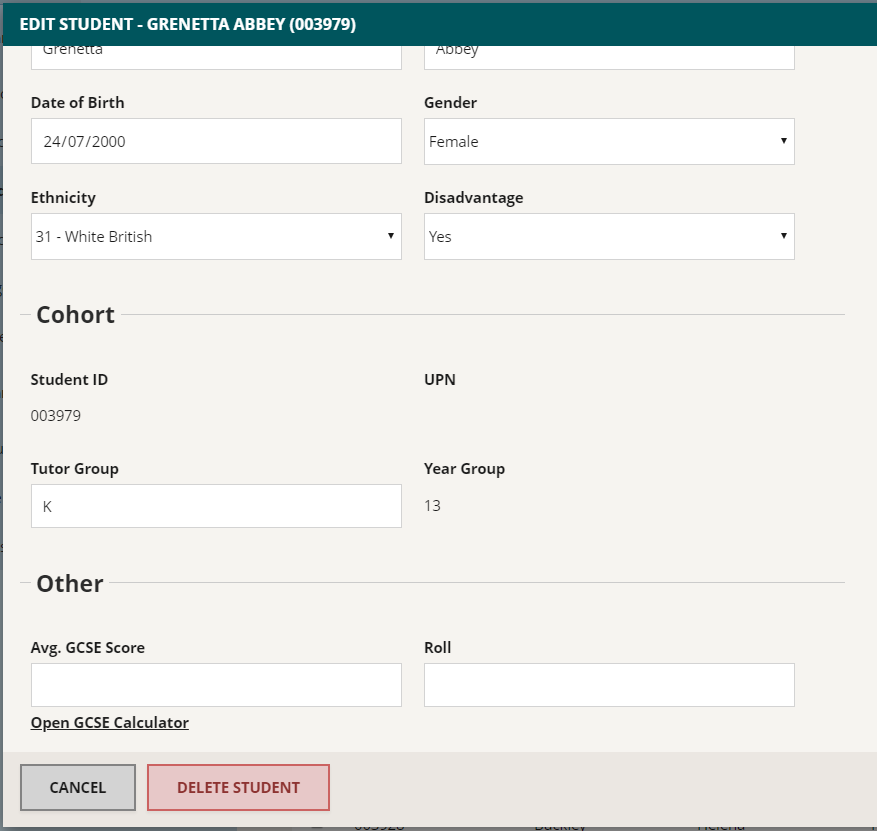Open the Gender dropdown
The image size is (877, 831).
(x=609, y=141)
